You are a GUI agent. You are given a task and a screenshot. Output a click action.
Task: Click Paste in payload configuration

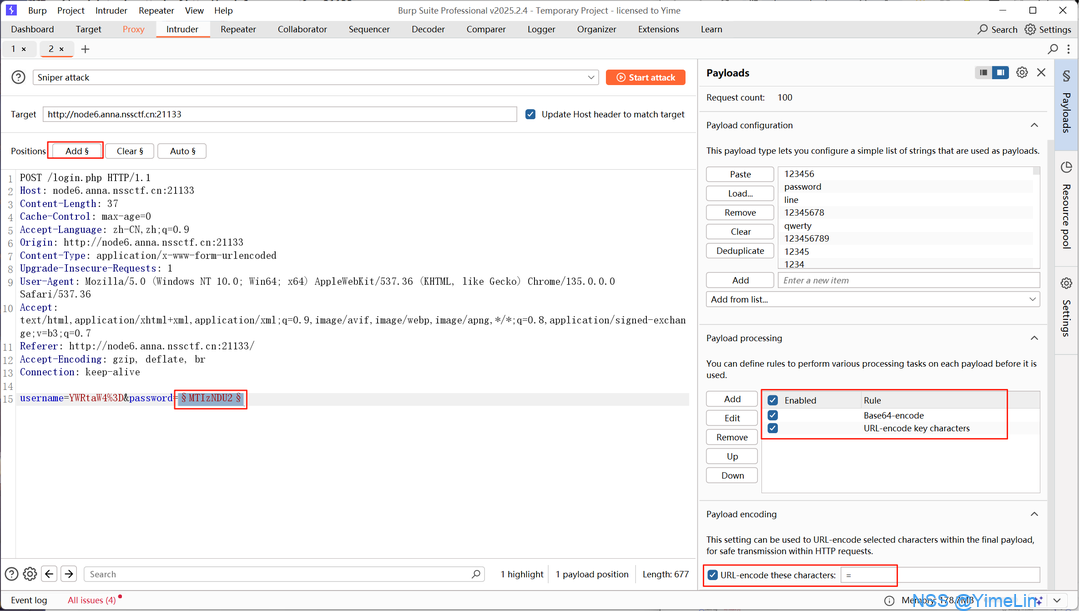click(x=740, y=174)
